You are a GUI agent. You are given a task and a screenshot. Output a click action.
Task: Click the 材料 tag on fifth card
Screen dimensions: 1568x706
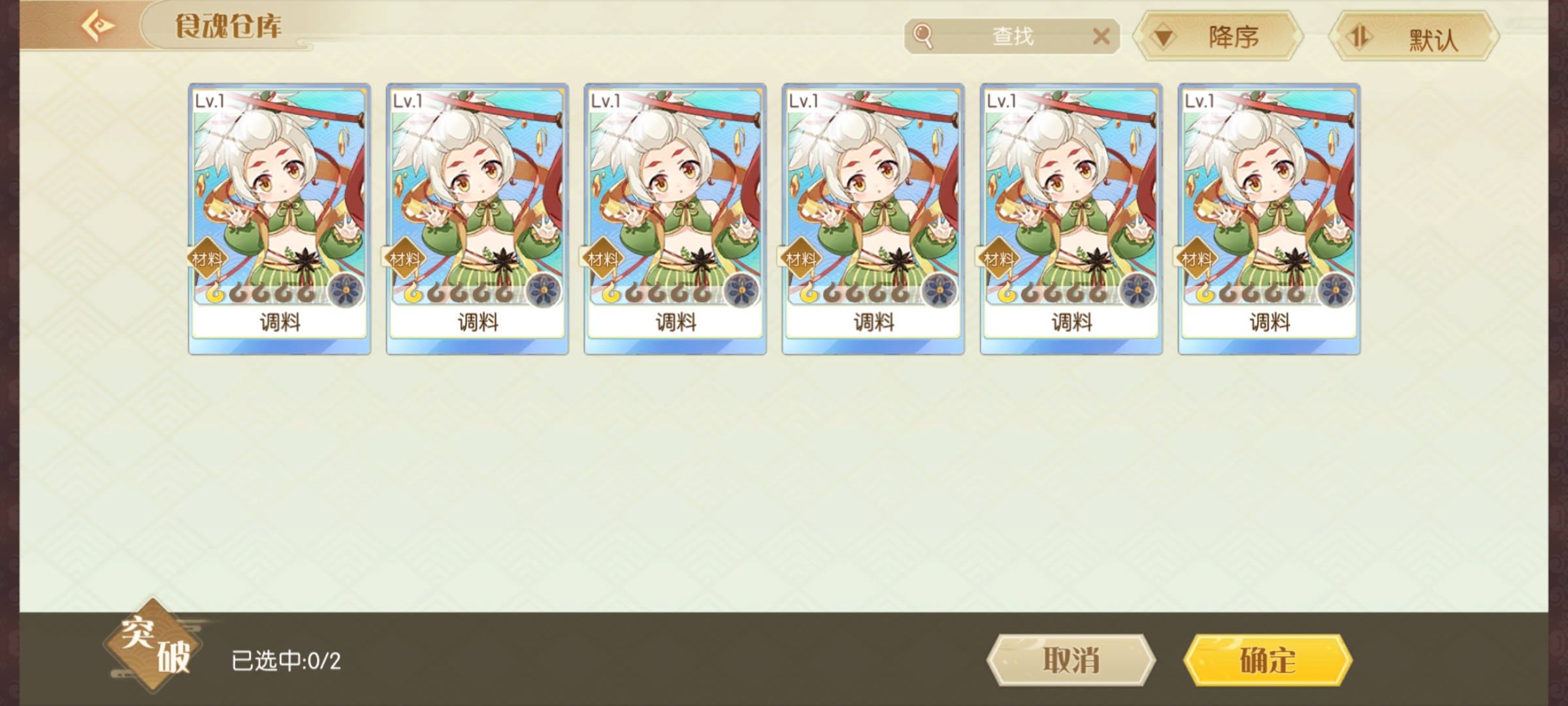[998, 260]
